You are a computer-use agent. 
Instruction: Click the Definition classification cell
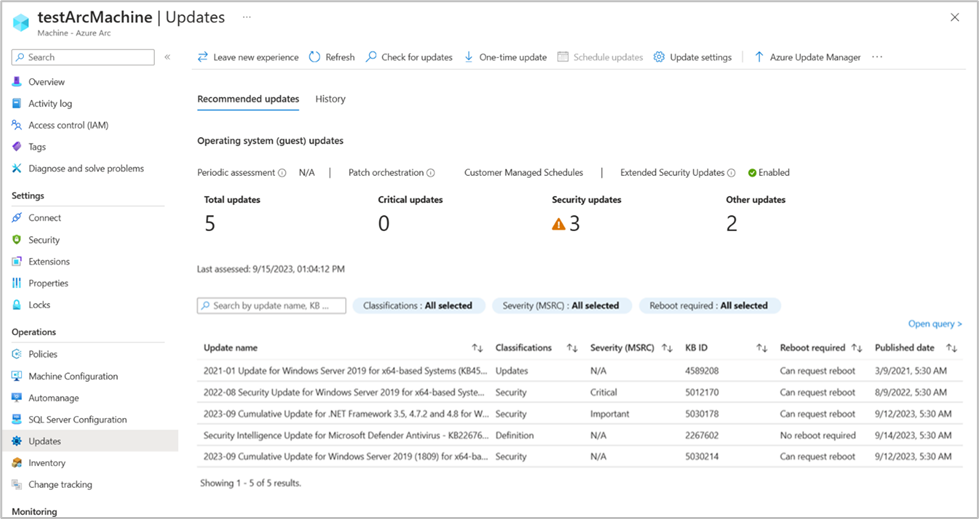tap(514, 435)
